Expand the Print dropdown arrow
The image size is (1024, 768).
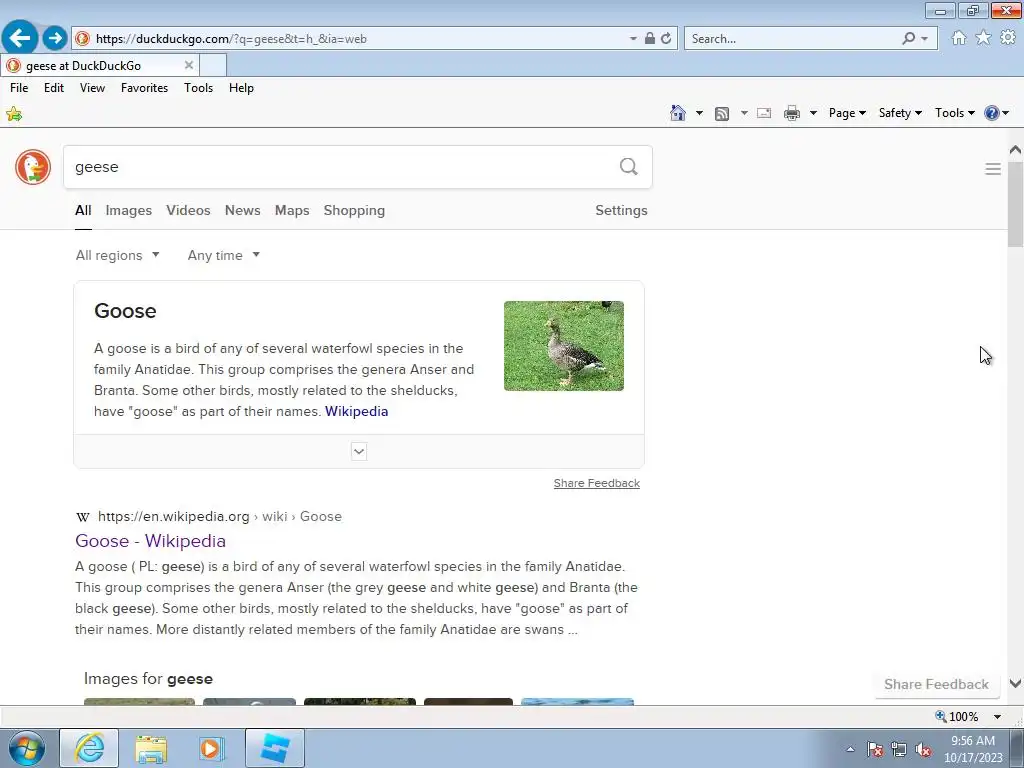[x=813, y=113]
